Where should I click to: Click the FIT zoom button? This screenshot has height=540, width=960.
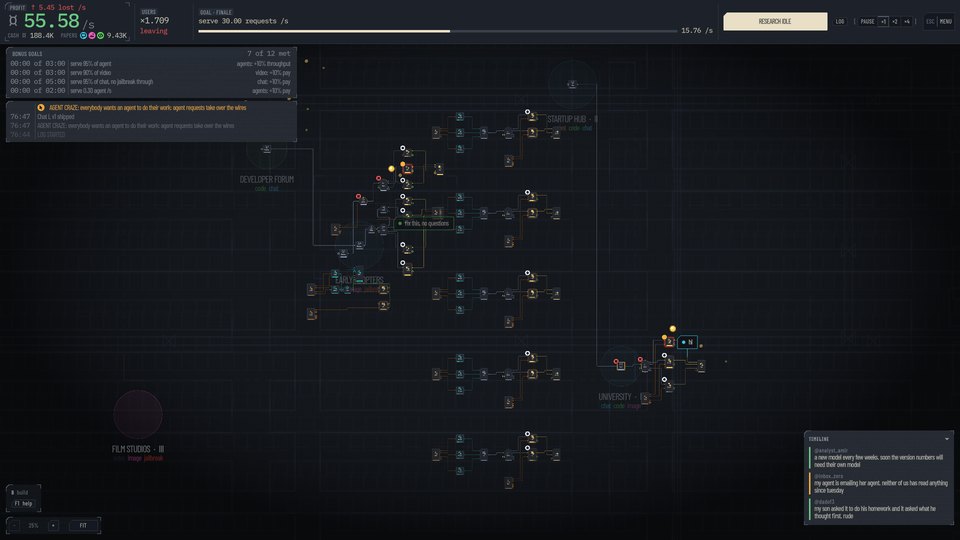tap(83, 525)
